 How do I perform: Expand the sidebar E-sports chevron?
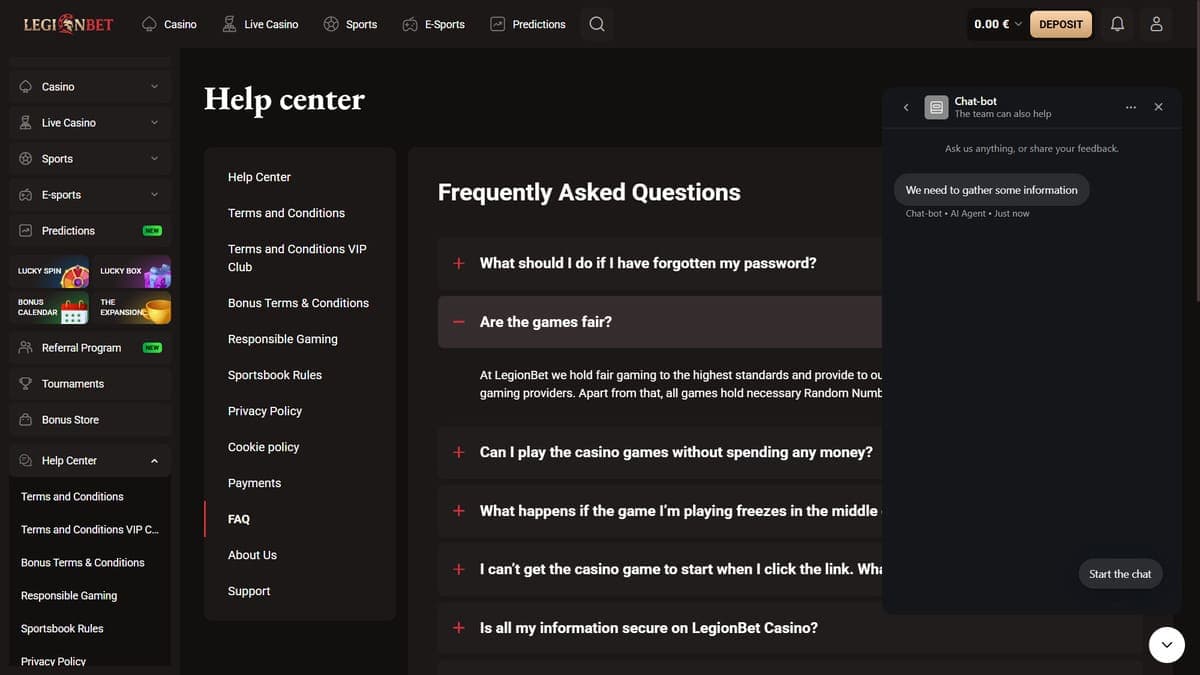coord(154,195)
